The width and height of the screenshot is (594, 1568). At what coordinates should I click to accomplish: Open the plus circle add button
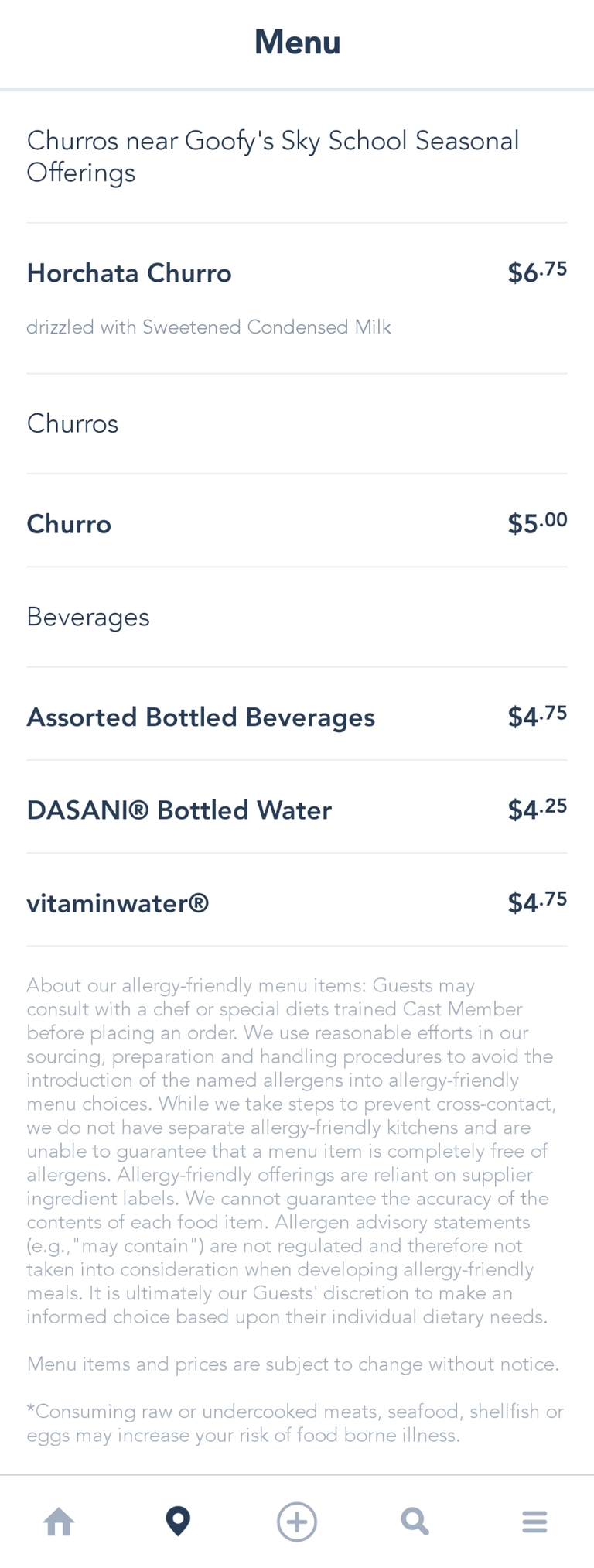click(297, 1522)
